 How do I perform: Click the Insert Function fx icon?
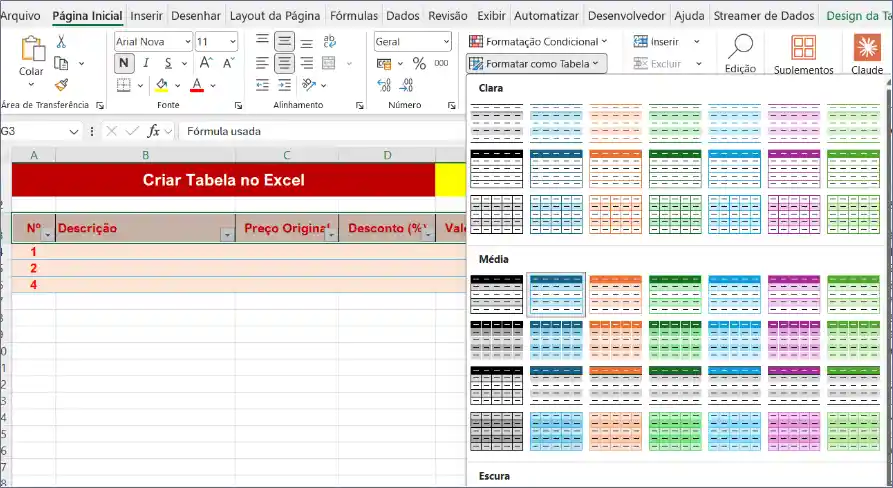tap(153, 131)
